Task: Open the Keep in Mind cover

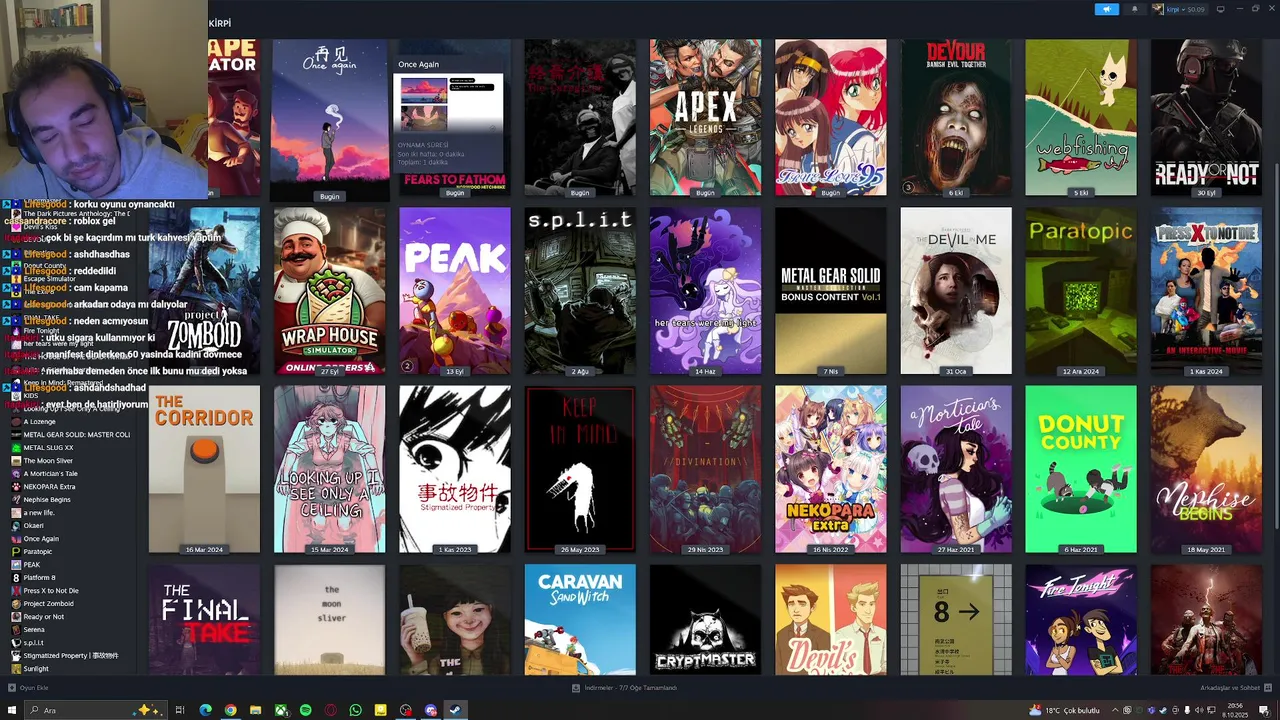Action: pos(580,469)
